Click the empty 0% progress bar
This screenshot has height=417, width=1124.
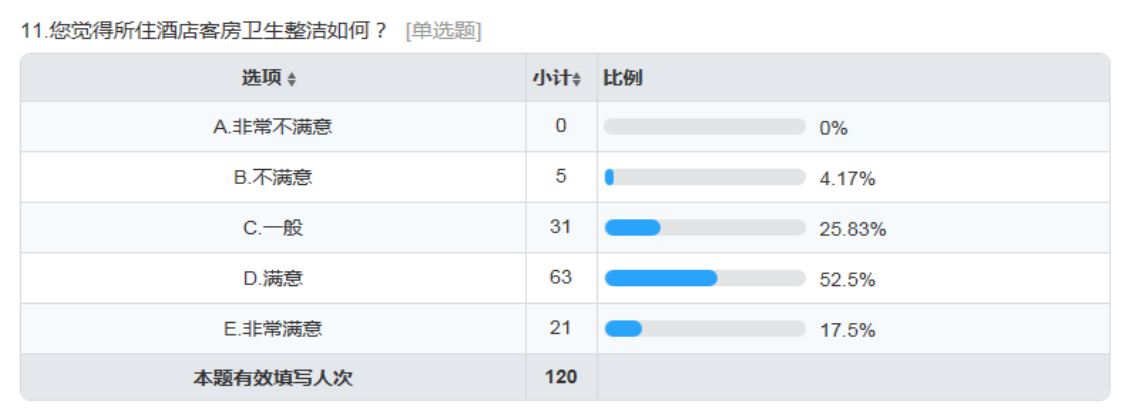point(705,127)
